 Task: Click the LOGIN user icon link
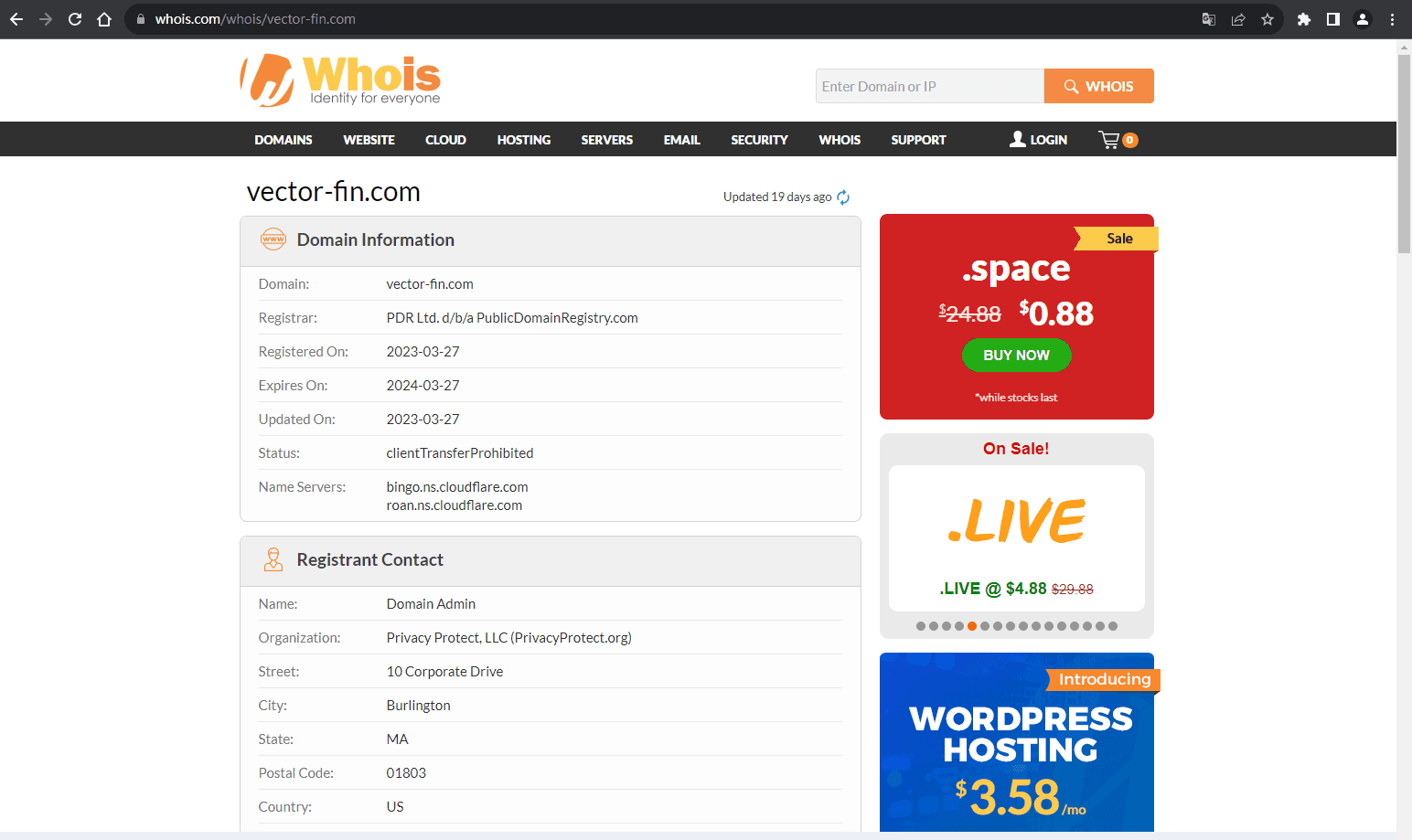click(1039, 140)
